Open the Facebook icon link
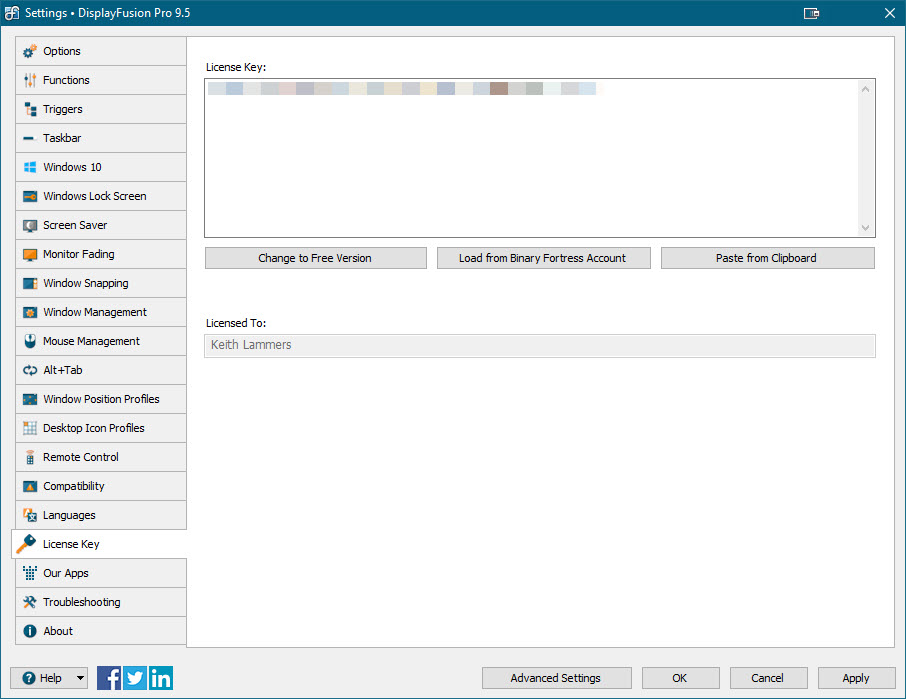The width and height of the screenshot is (906, 699). coord(109,678)
